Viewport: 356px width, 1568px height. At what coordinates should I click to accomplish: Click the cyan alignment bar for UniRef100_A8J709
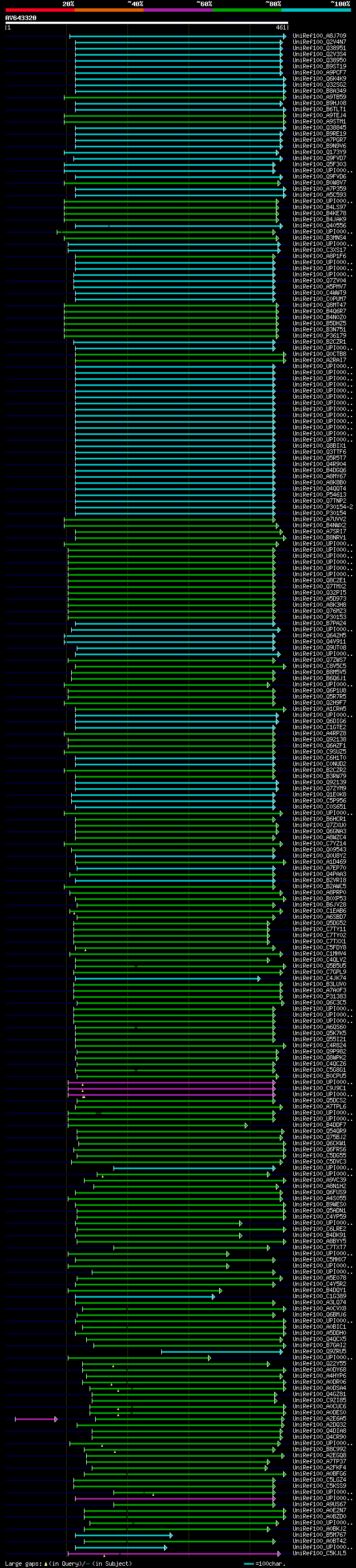(x=177, y=36)
